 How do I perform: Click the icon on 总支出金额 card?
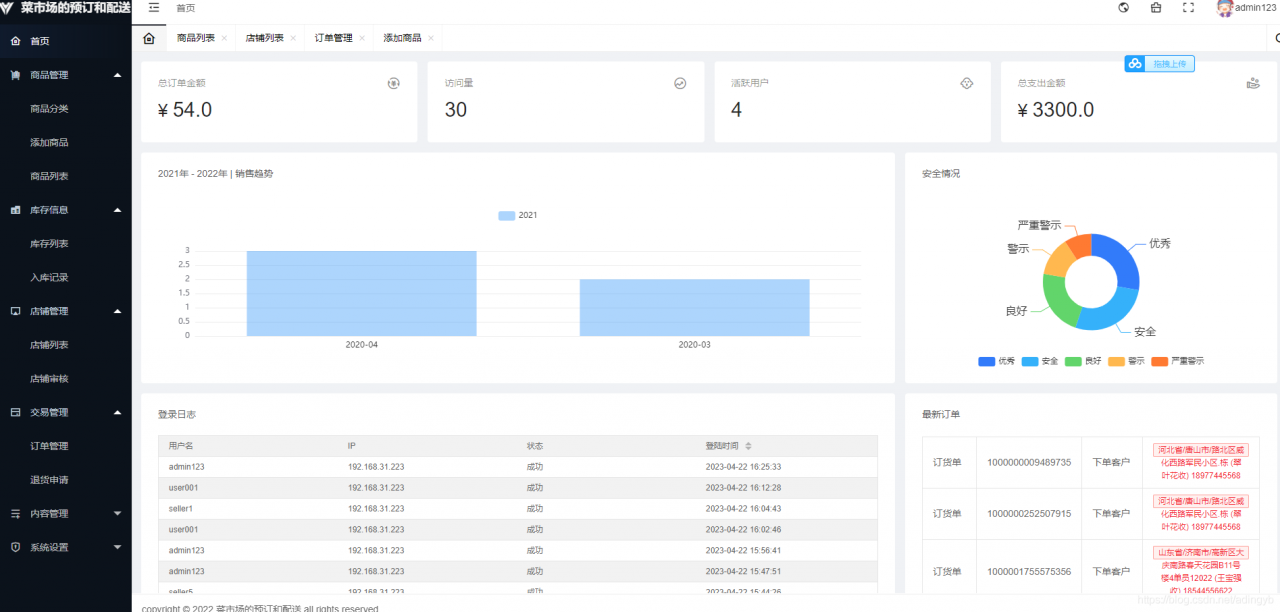(1253, 83)
